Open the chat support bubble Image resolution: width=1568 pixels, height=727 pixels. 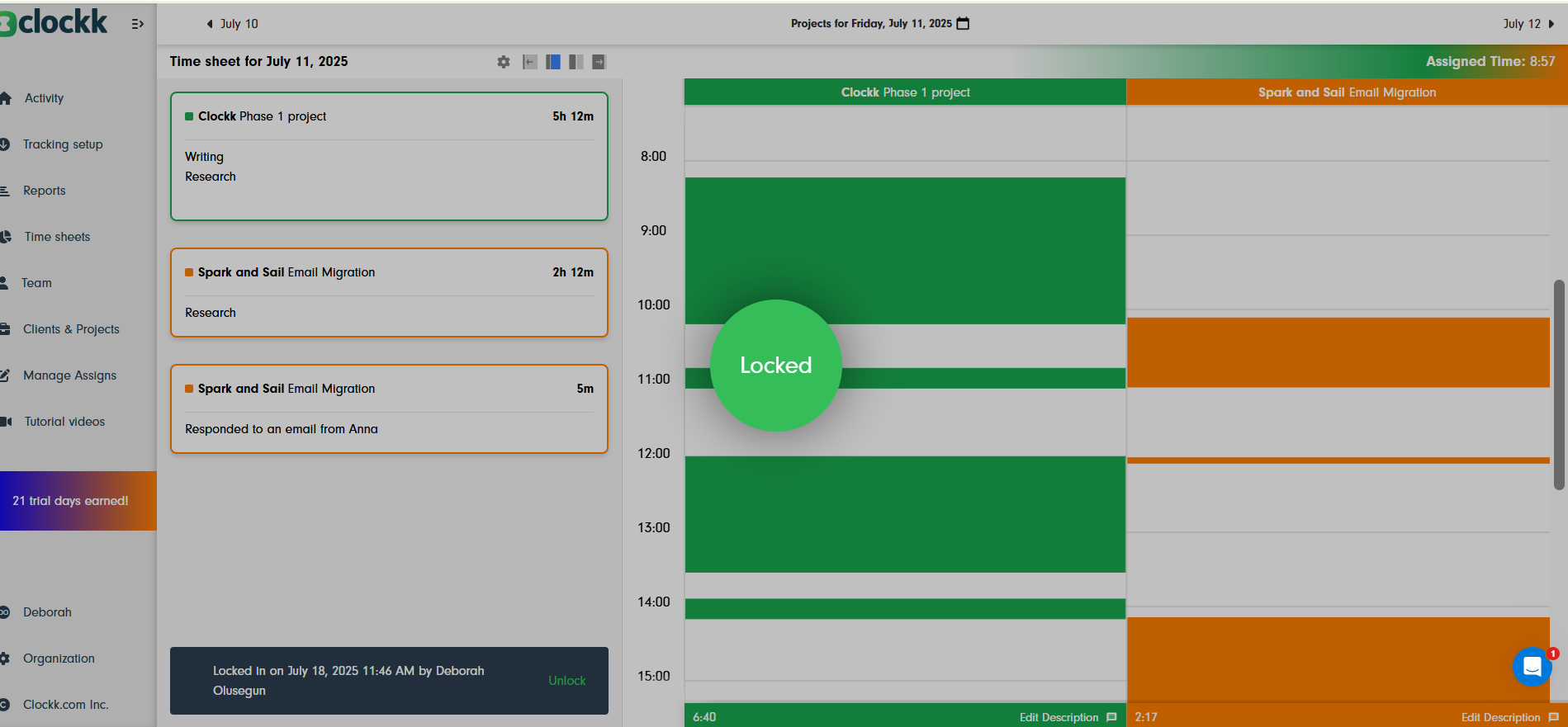point(1532,666)
